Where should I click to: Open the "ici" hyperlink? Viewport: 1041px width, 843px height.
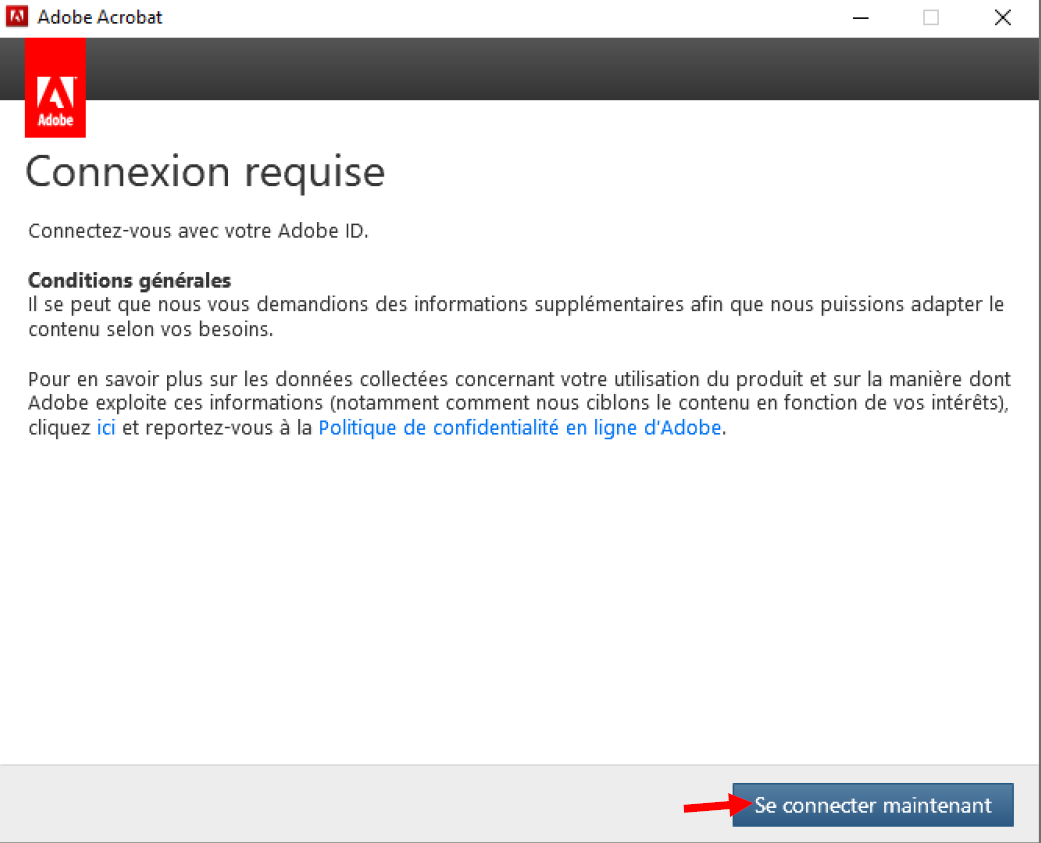[106, 428]
